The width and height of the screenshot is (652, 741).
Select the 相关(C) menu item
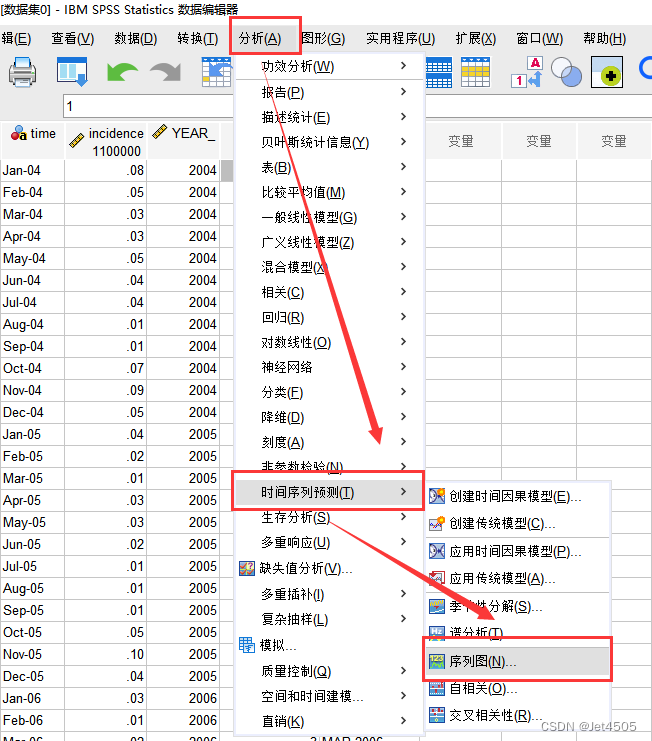(x=328, y=292)
